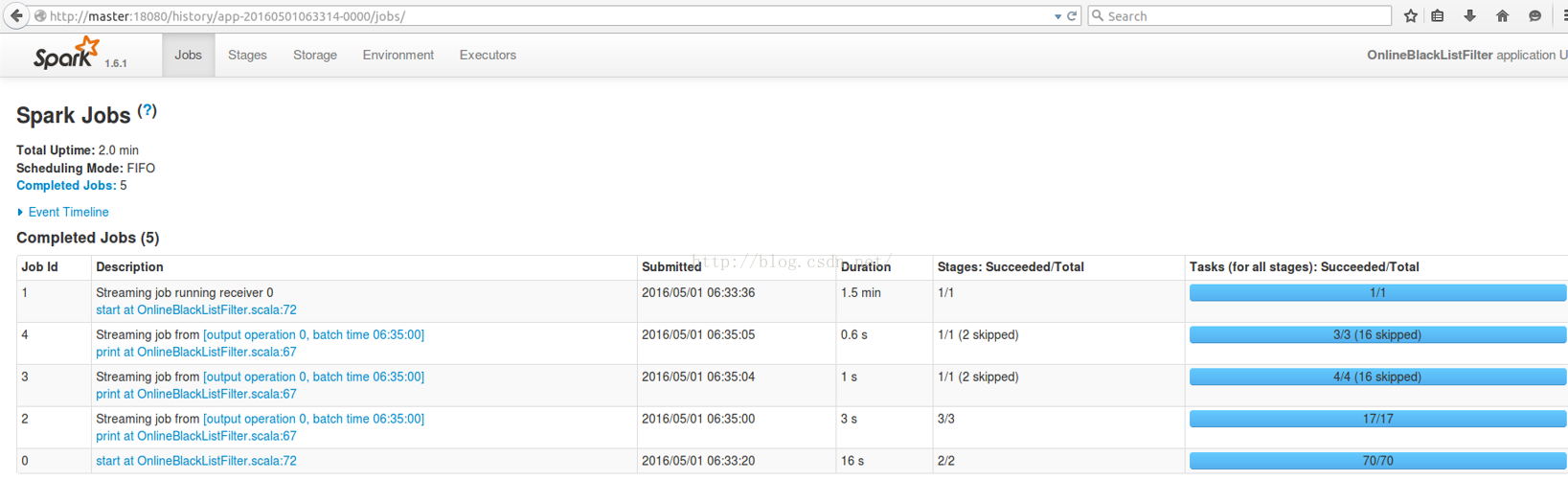Open the Environment tab
1568x503 pixels.
coord(398,55)
